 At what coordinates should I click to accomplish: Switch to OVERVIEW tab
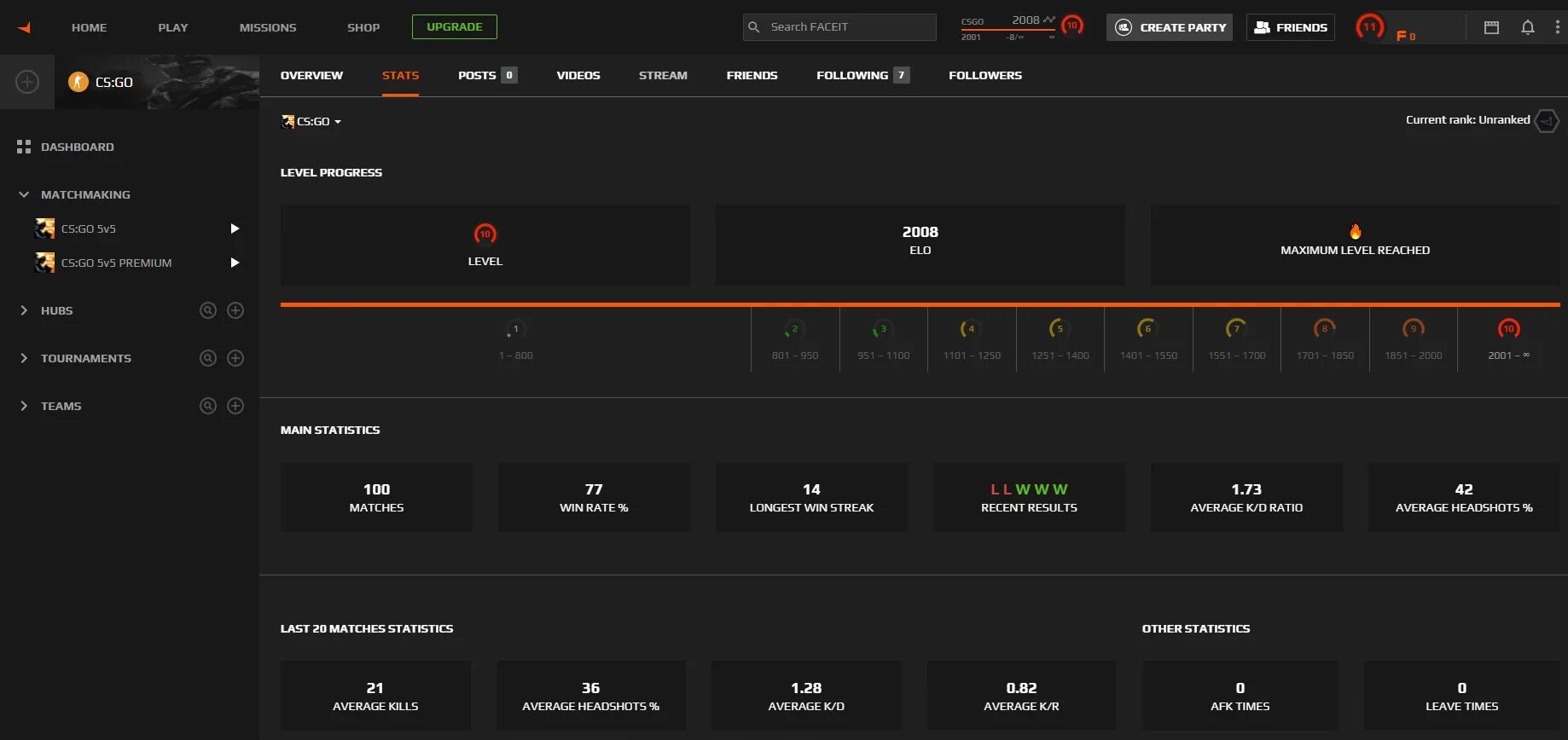tap(311, 75)
